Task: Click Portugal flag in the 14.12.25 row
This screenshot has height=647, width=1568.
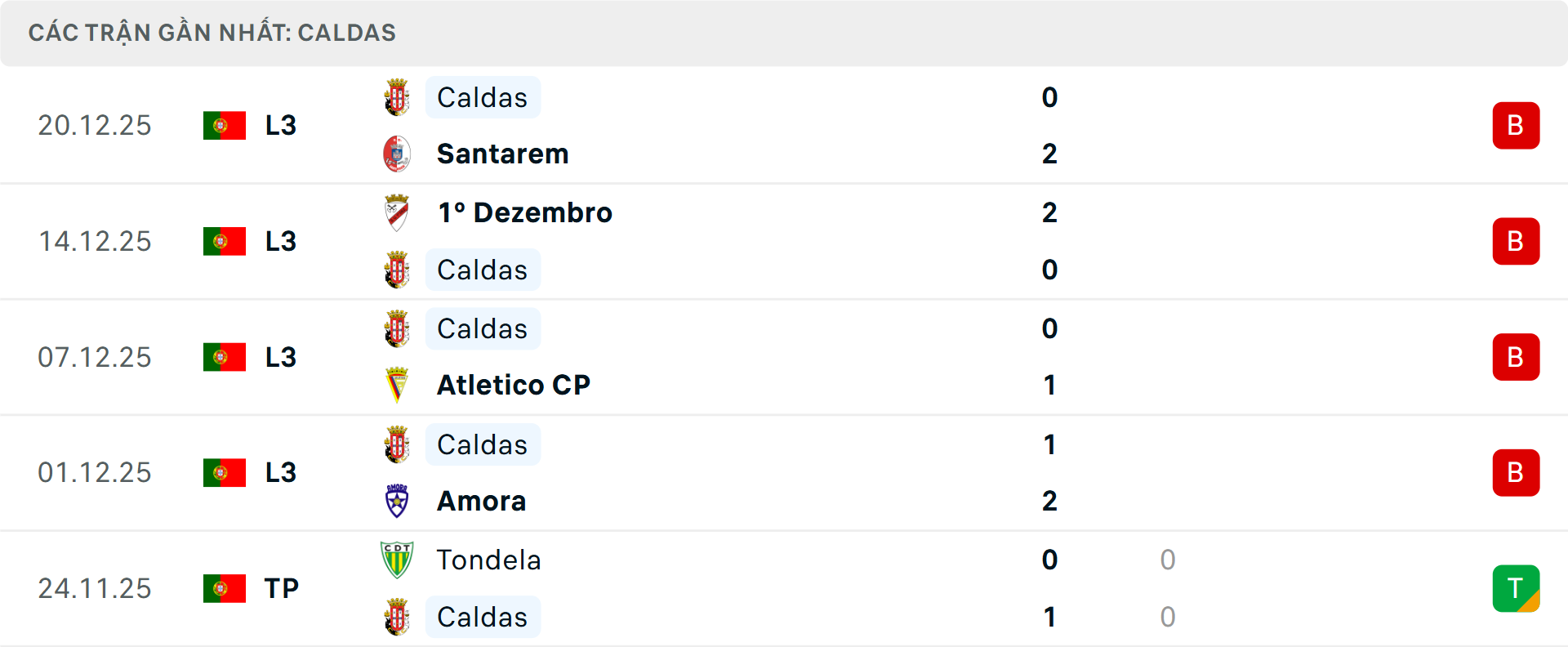Action: click(225, 241)
